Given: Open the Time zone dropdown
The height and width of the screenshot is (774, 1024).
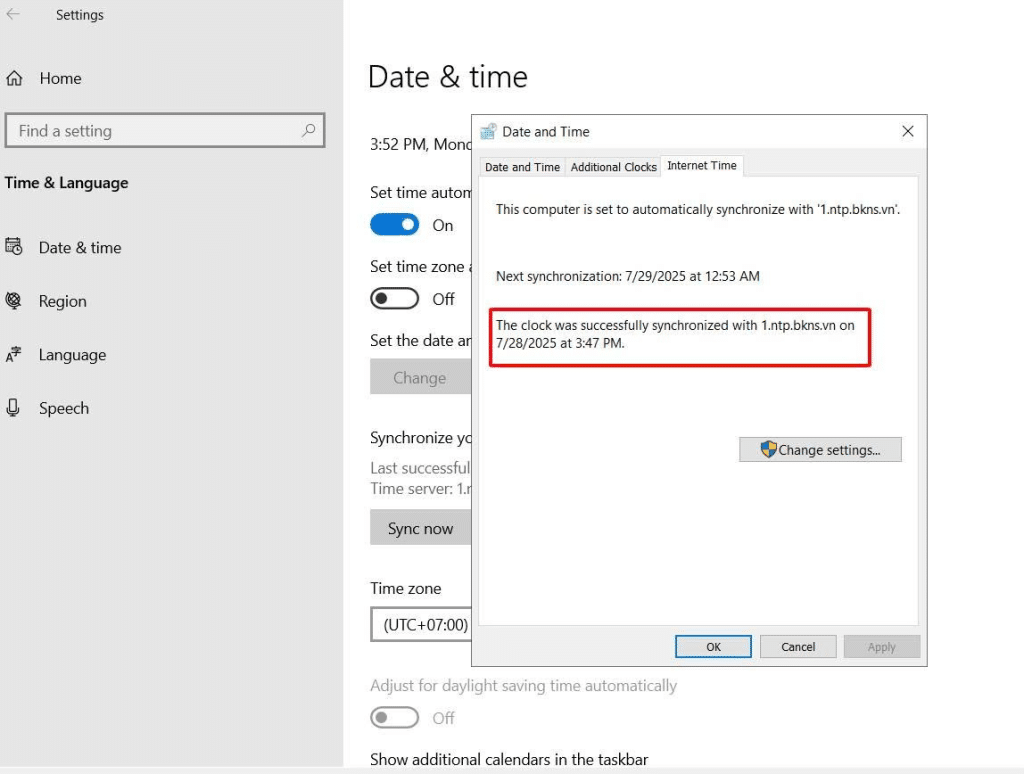Looking at the screenshot, I should tap(421, 625).
